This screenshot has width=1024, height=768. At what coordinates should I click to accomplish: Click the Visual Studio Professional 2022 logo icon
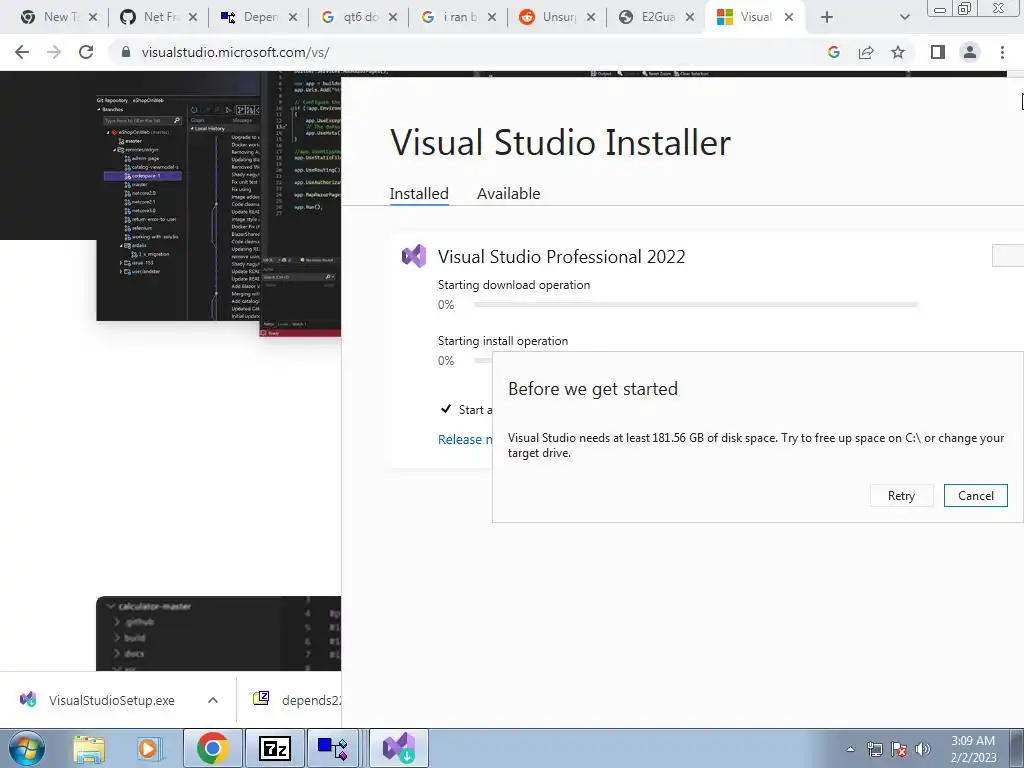pos(414,256)
